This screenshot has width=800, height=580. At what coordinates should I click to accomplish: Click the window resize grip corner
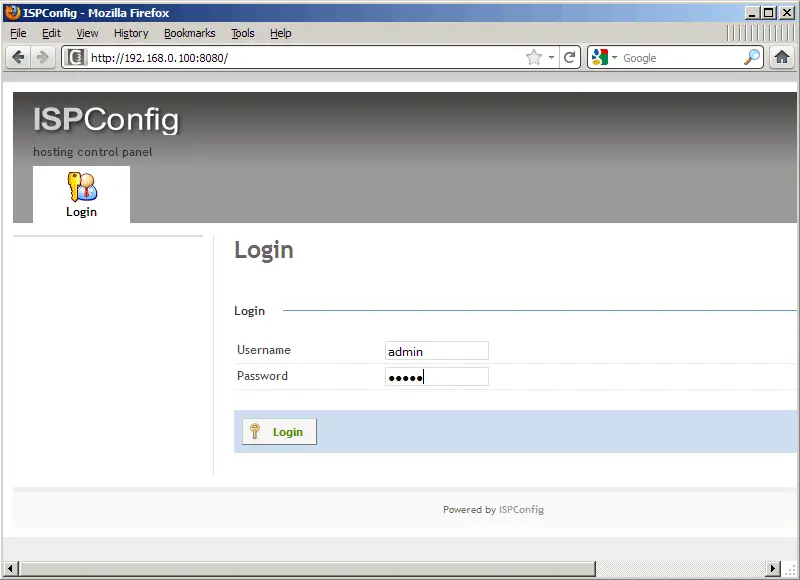(x=790, y=569)
